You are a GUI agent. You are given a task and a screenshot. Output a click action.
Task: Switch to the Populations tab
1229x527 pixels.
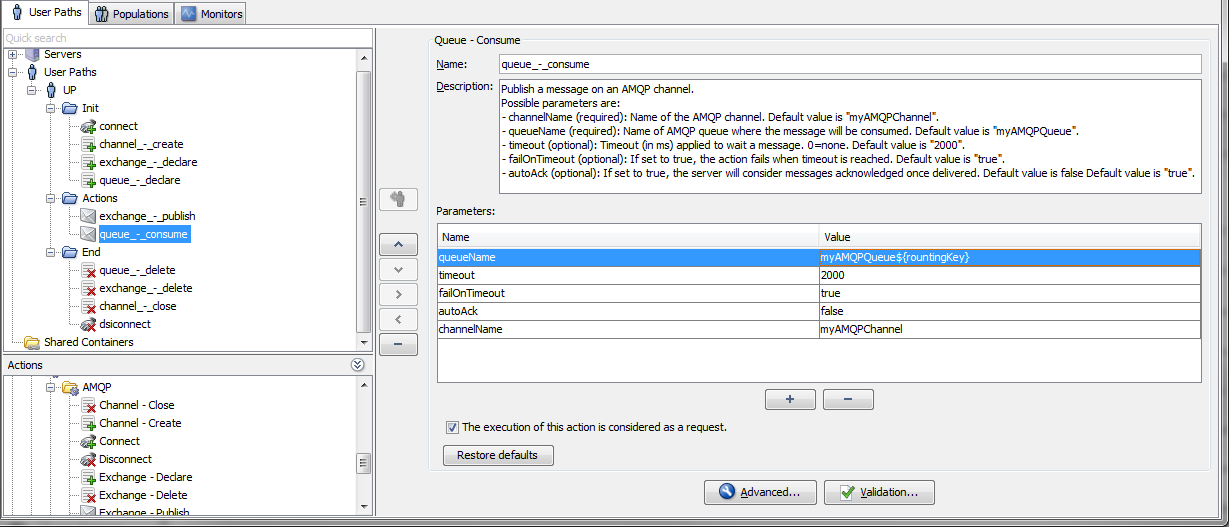tap(131, 14)
